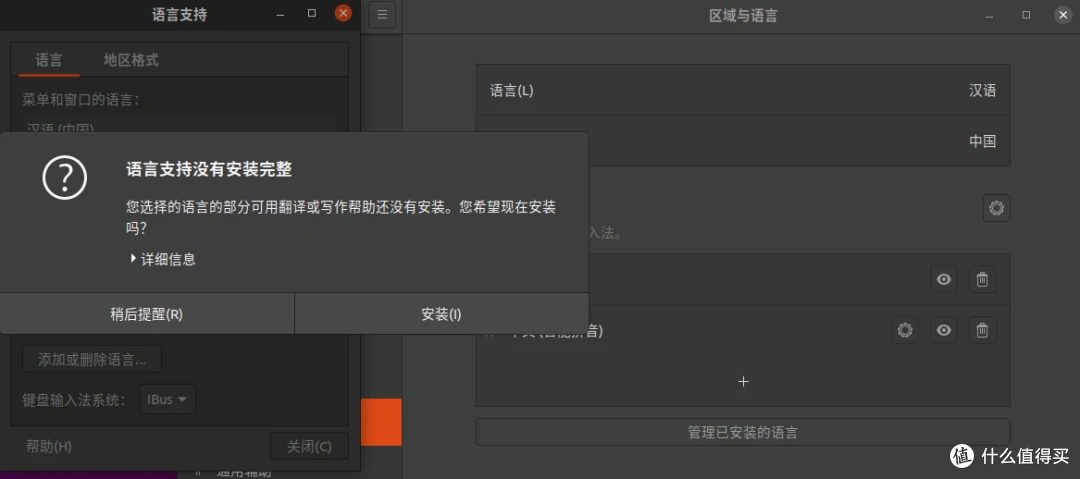Screen dimensions: 1080x479
Task: Click 安装(I) to install language support
Action: 442,314
